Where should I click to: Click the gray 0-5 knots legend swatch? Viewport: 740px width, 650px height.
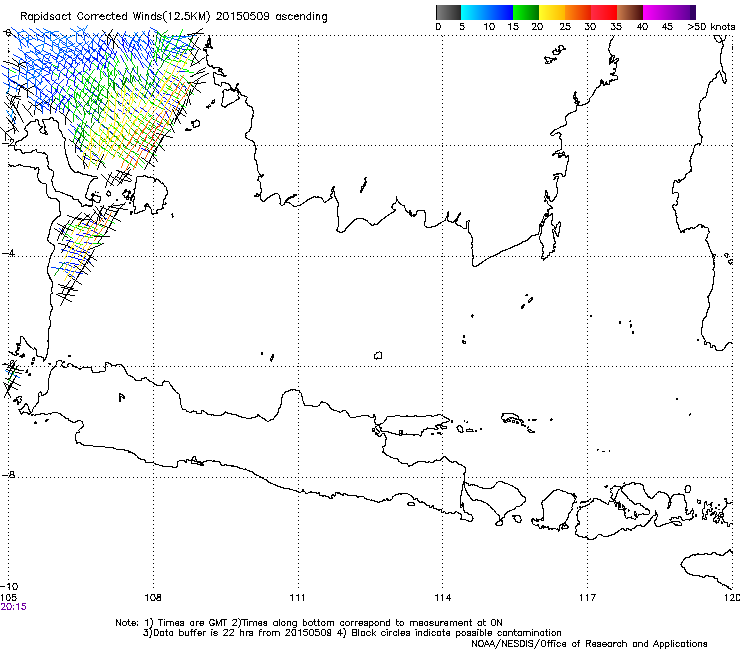click(448, 12)
